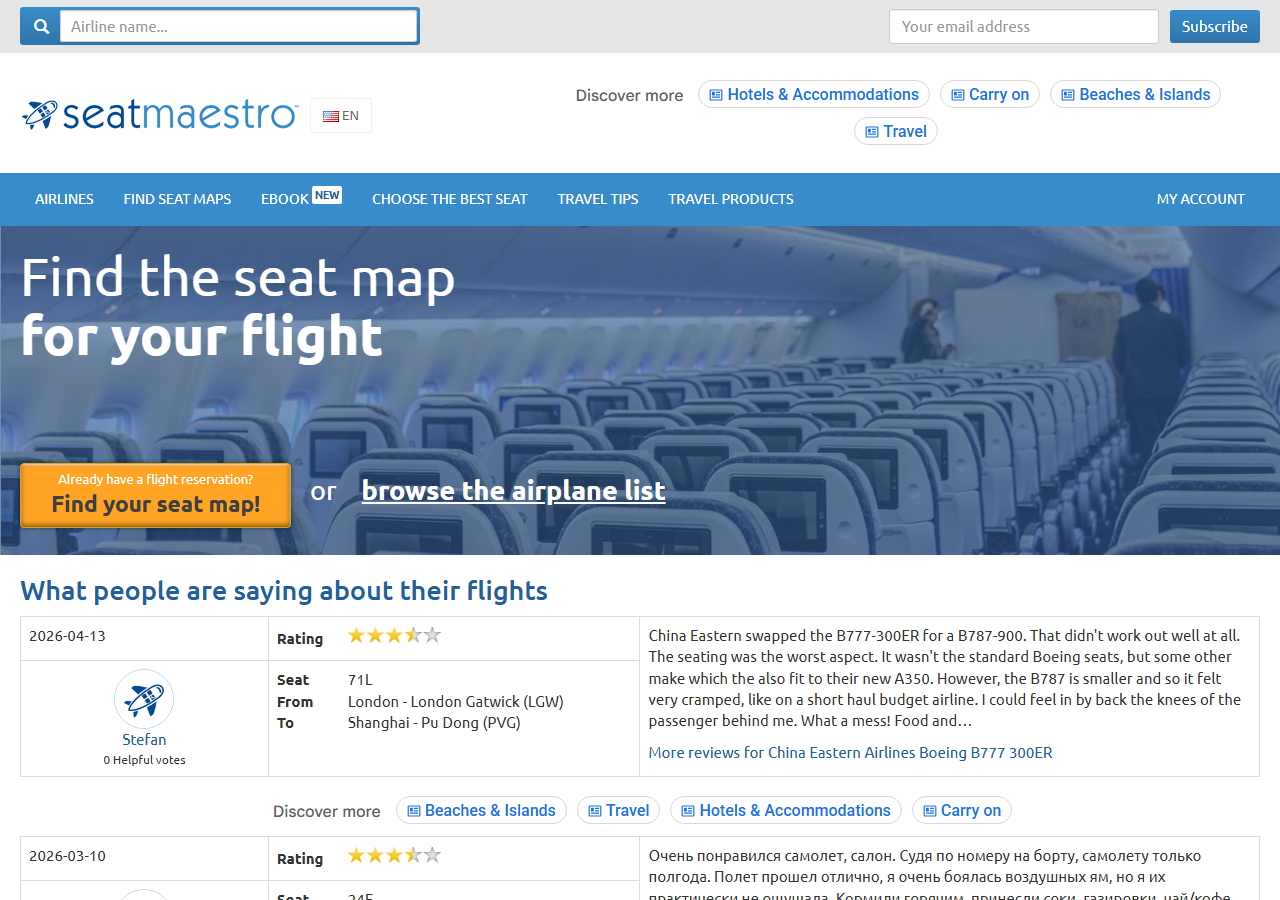
Task: Focus the Airline name search field
Action: (x=238, y=26)
